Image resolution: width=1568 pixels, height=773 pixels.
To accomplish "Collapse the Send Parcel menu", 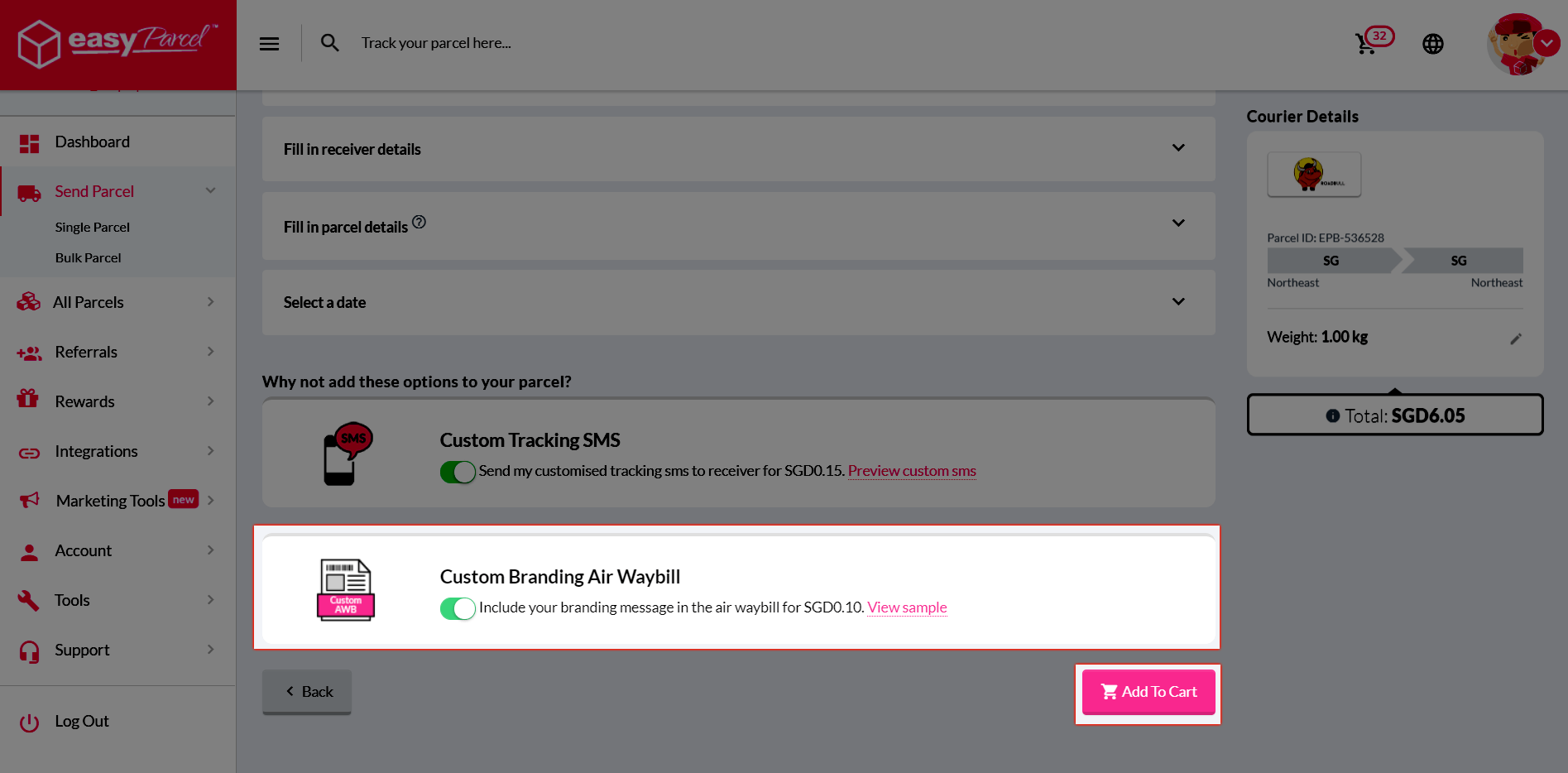I will pos(211,190).
